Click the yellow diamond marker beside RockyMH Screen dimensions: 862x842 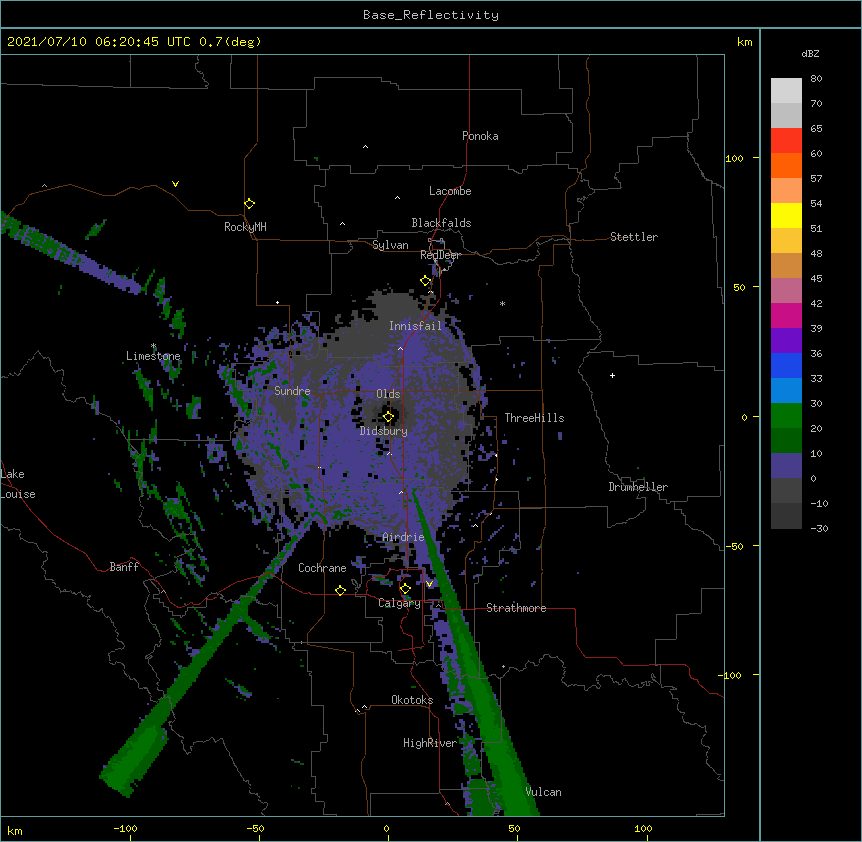click(x=250, y=204)
